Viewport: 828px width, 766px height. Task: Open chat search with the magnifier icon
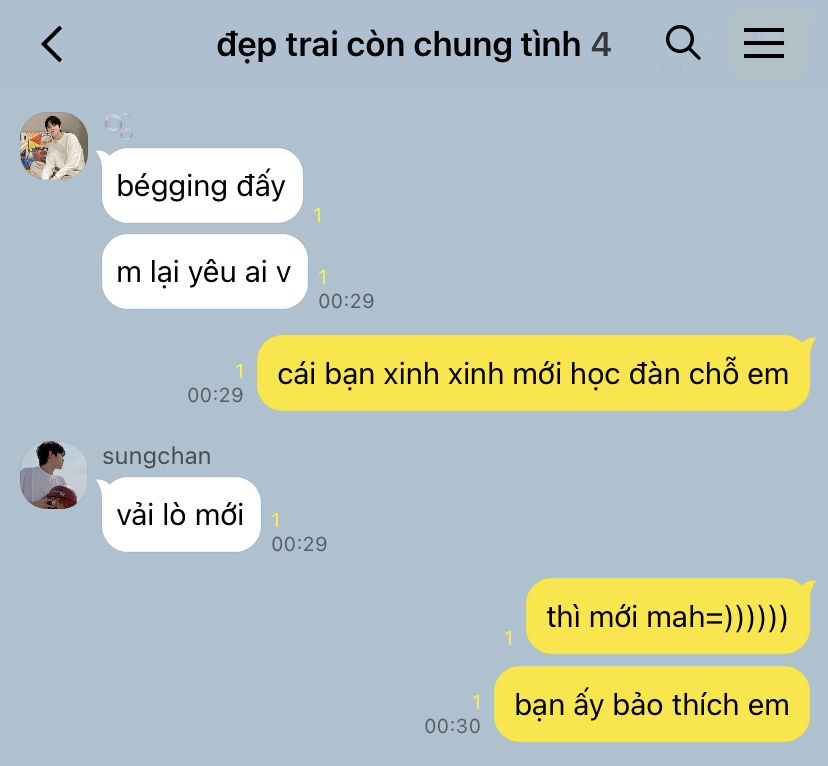[x=683, y=43]
